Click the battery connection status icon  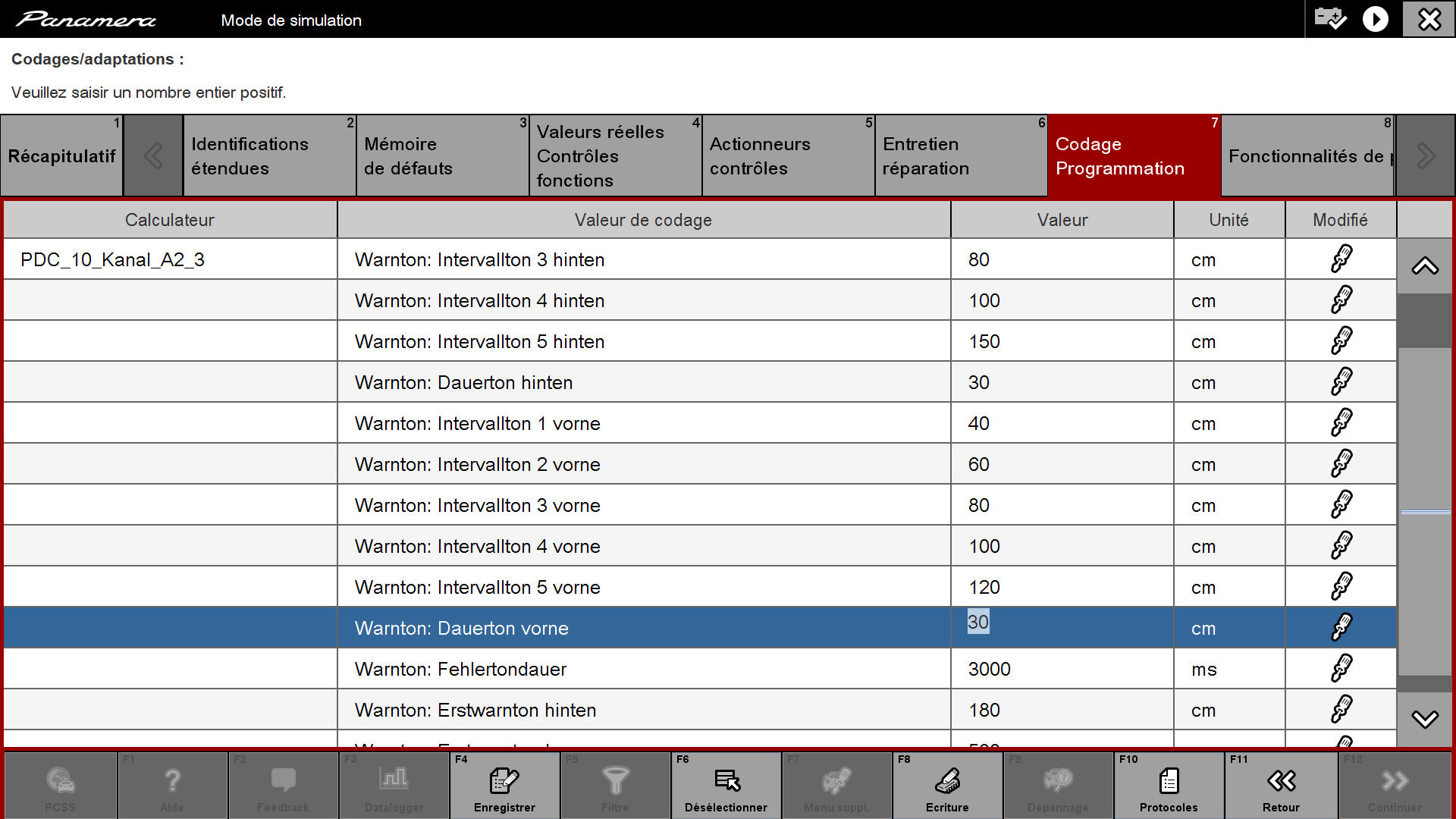[x=1330, y=18]
